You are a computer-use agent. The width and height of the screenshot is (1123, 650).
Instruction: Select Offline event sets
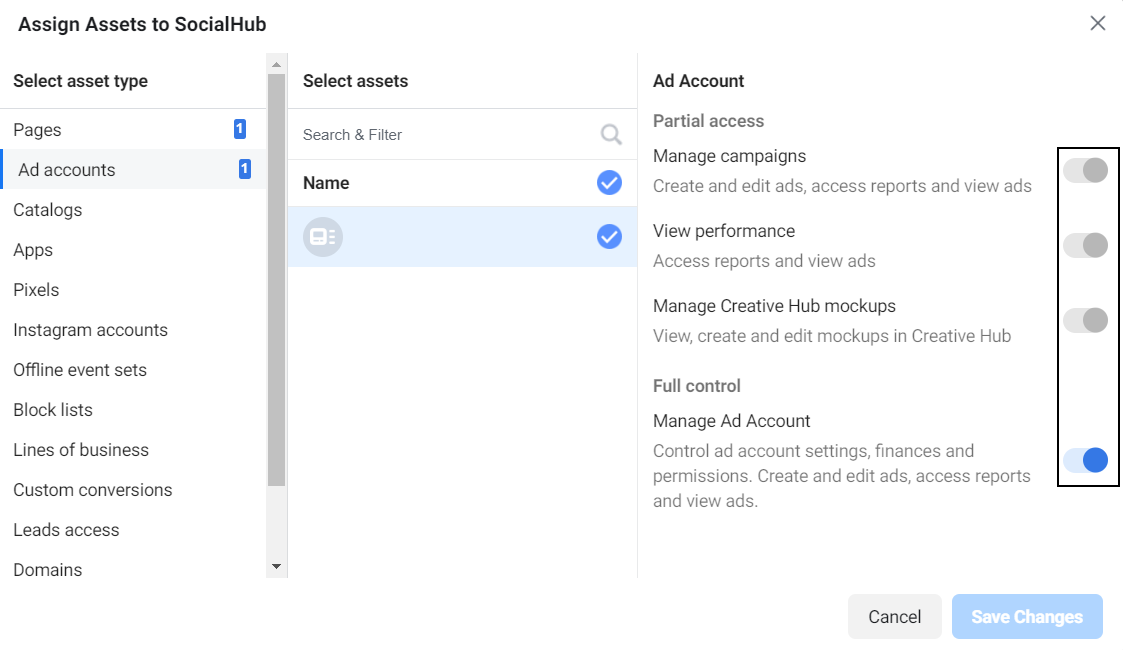tap(133, 370)
